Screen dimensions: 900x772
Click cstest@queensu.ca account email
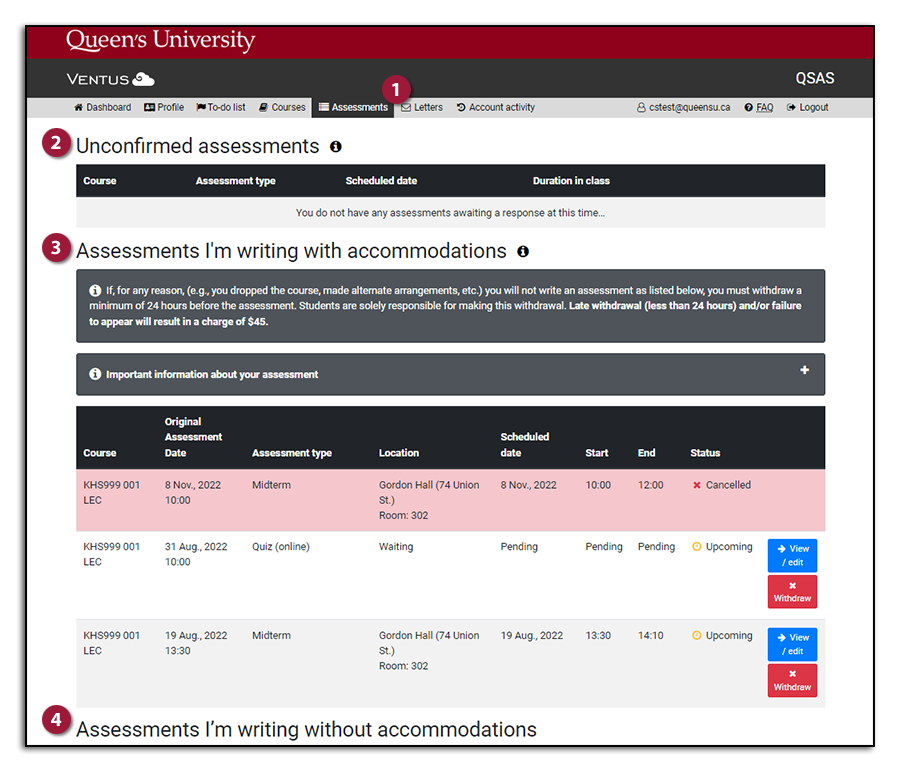click(x=684, y=108)
